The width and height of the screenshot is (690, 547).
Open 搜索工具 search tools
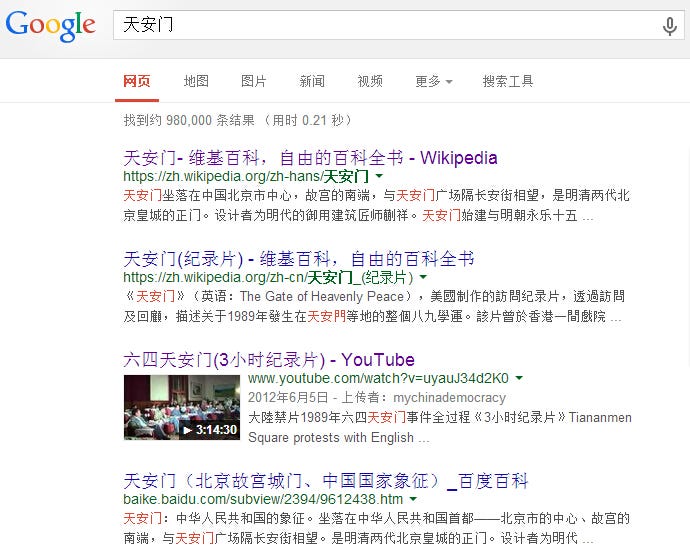(508, 81)
